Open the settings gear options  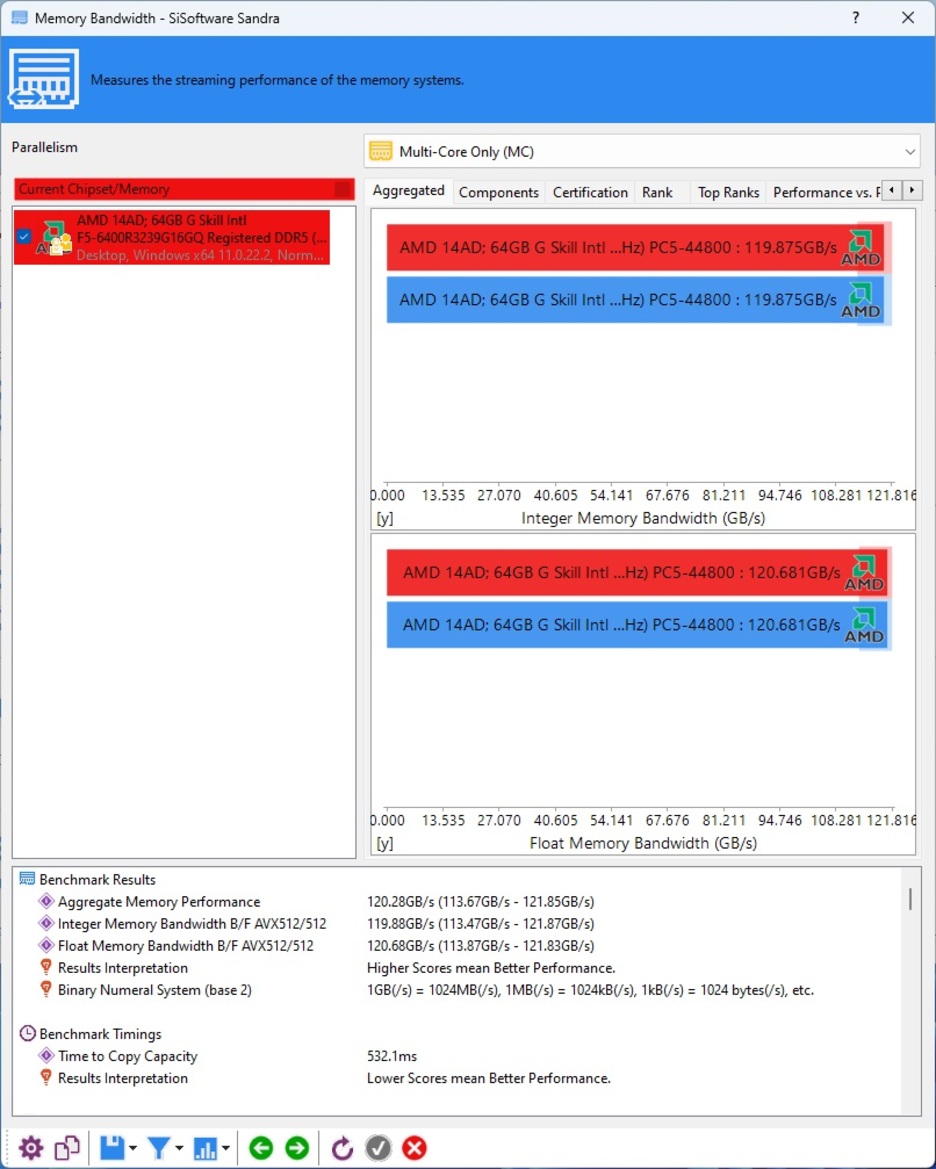[x=31, y=1148]
